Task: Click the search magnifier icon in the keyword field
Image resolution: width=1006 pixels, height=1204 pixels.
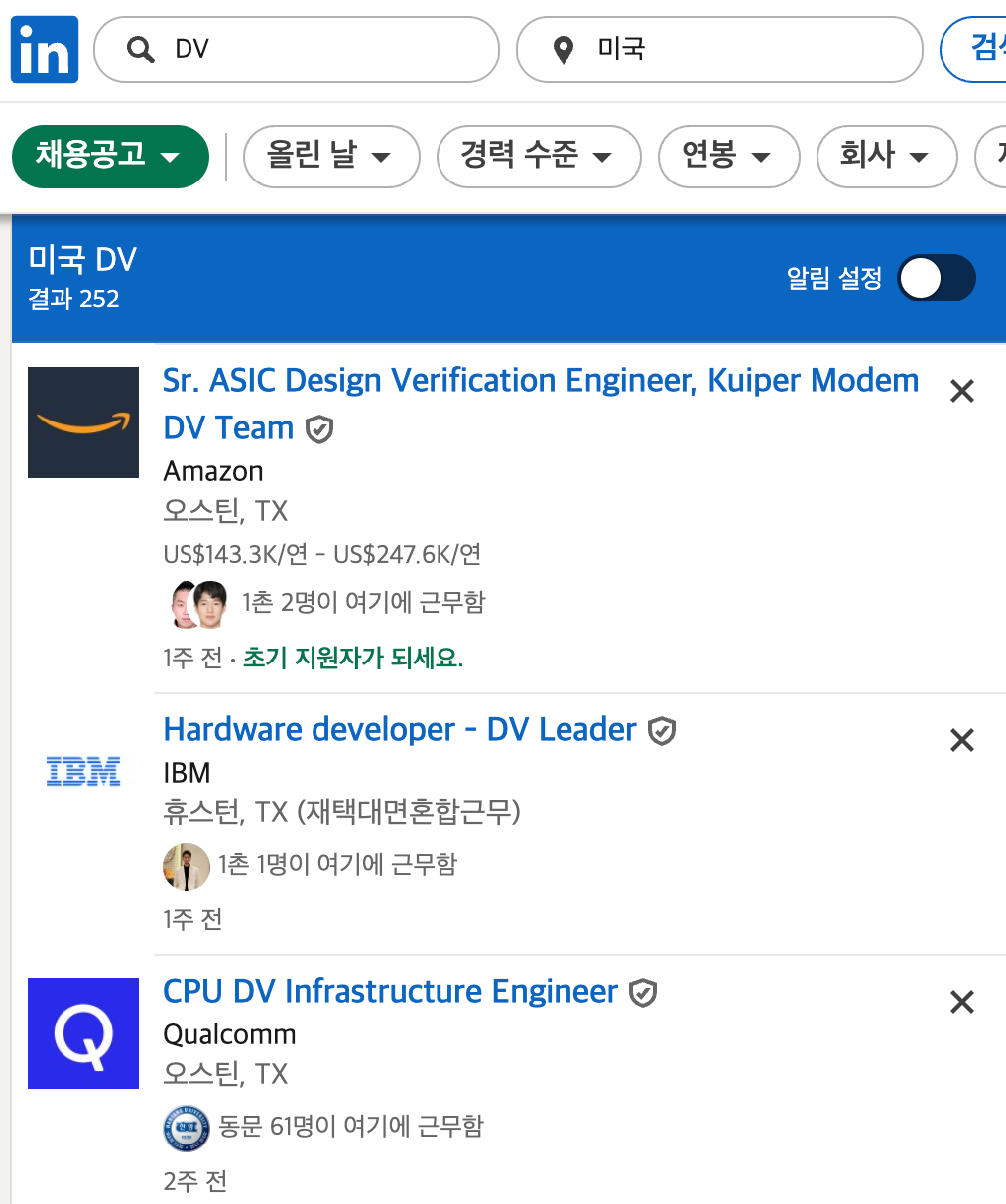Action: click(139, 49)
